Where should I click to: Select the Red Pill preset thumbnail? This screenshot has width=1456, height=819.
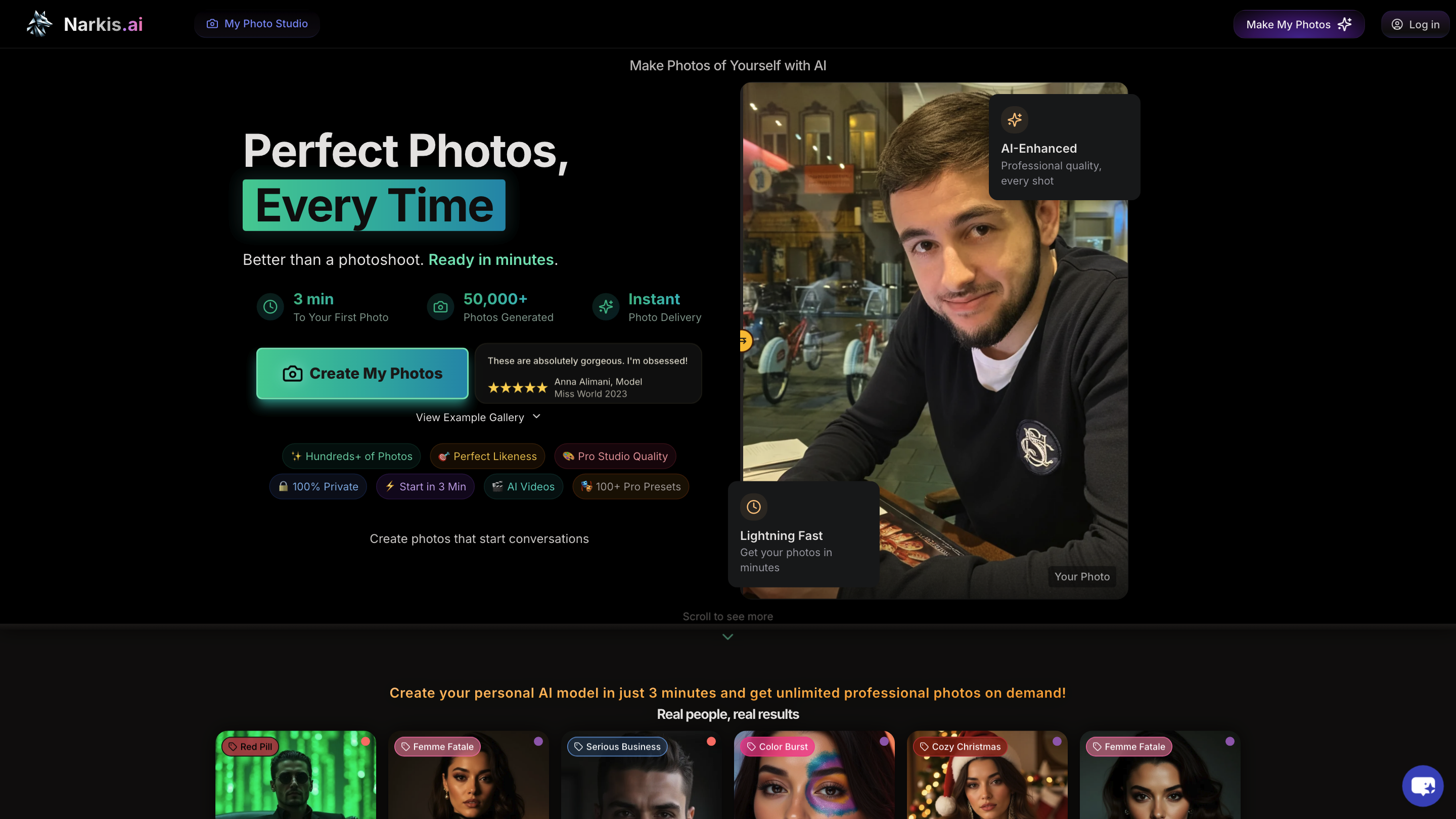point(295,786)
